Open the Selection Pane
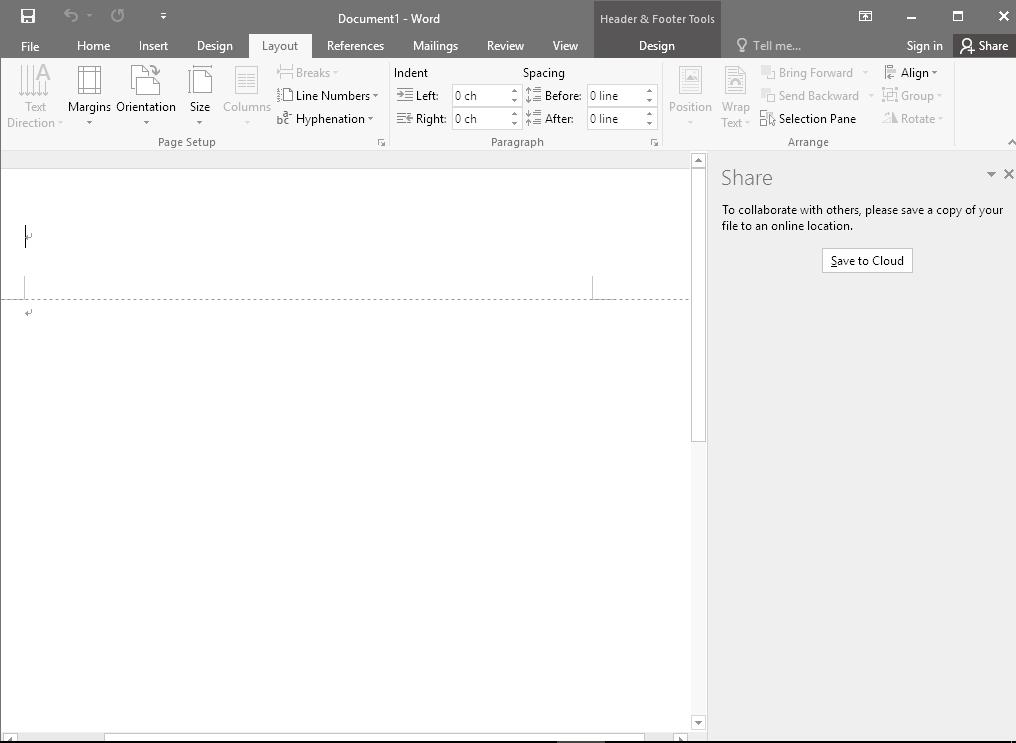 coord(808,119)
